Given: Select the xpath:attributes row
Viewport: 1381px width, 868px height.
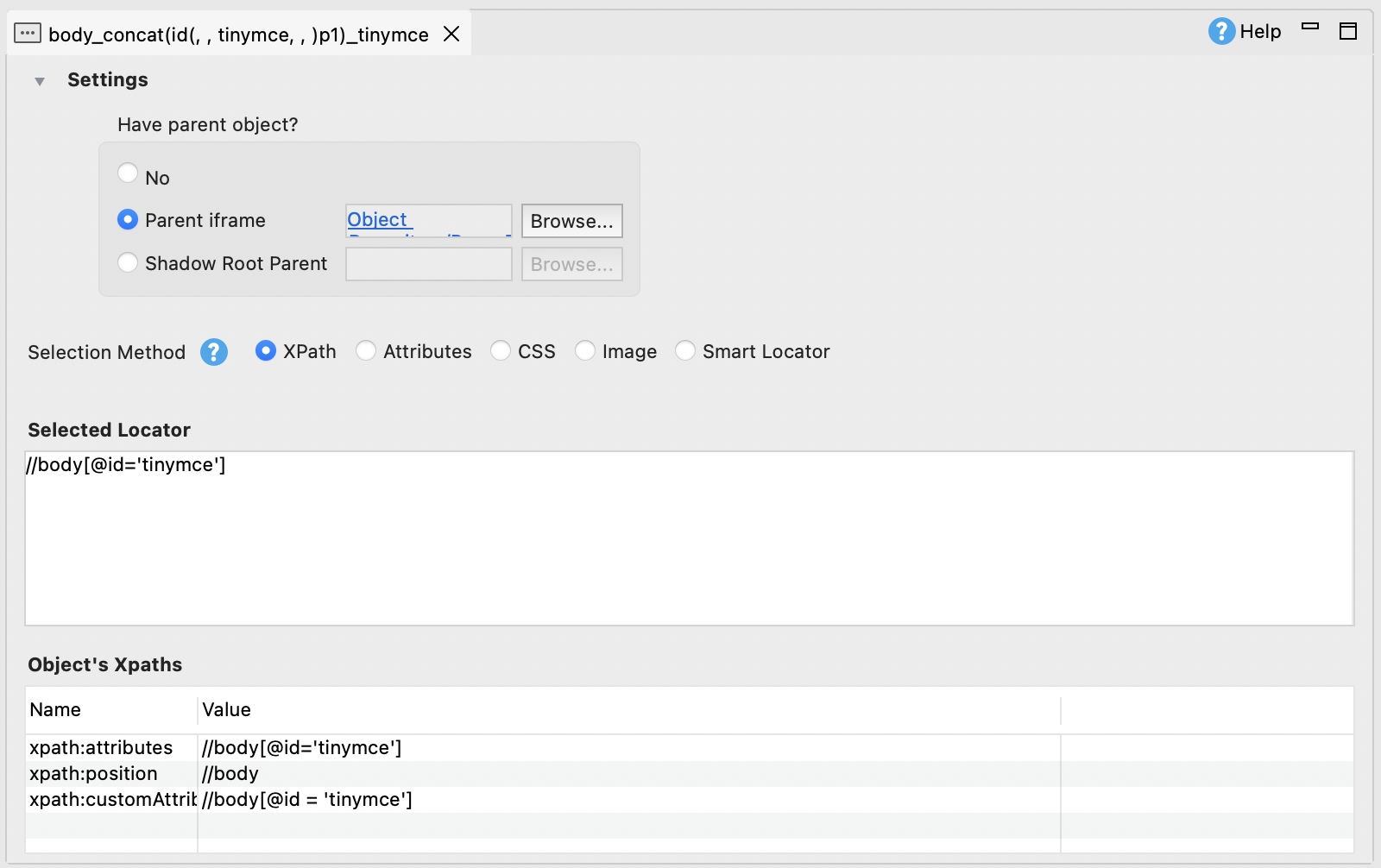Looking at the screenshot, I should 302,747.
